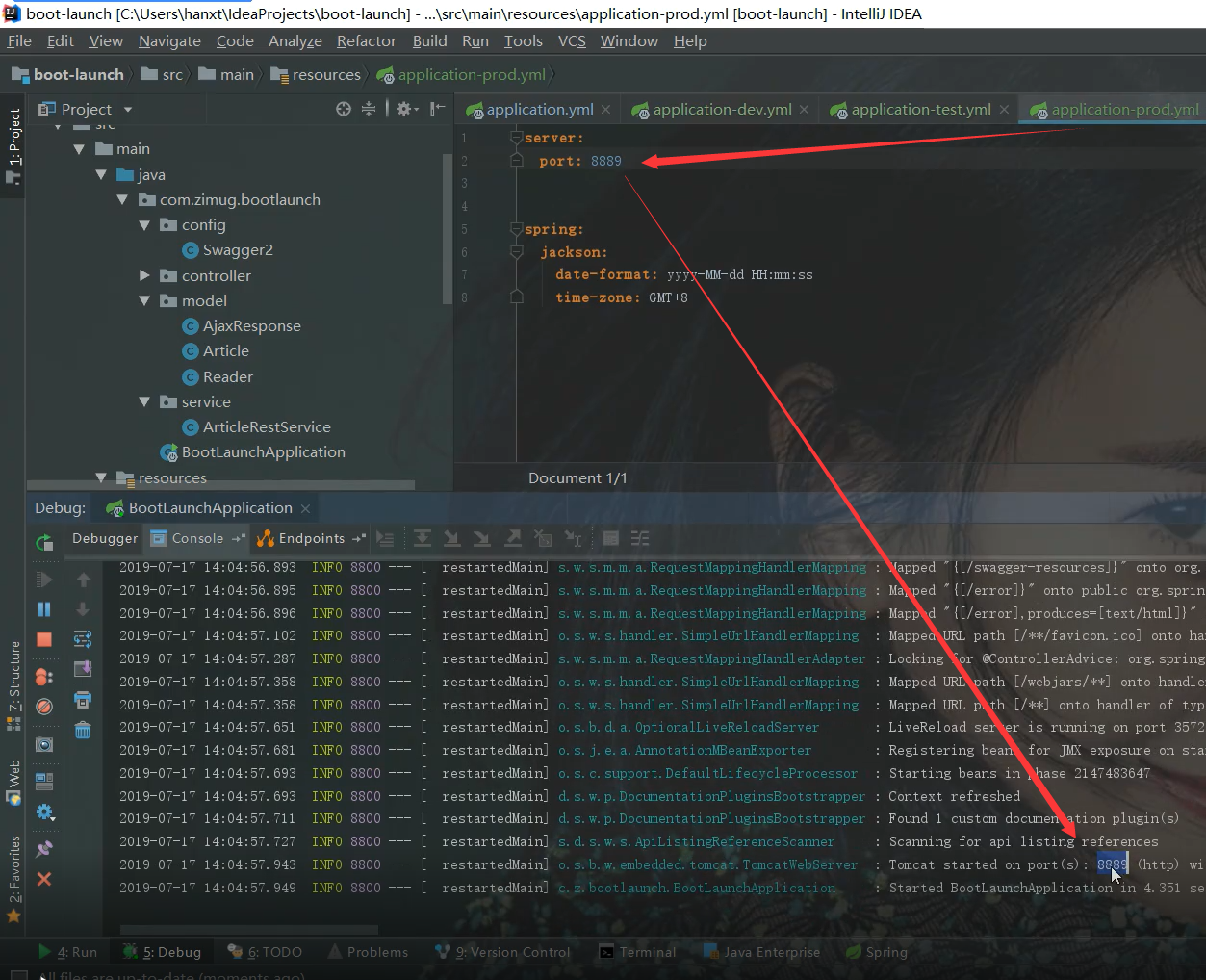Click the Step Into debug icon
The image size is (1206, 980).
tap(451, 539)
